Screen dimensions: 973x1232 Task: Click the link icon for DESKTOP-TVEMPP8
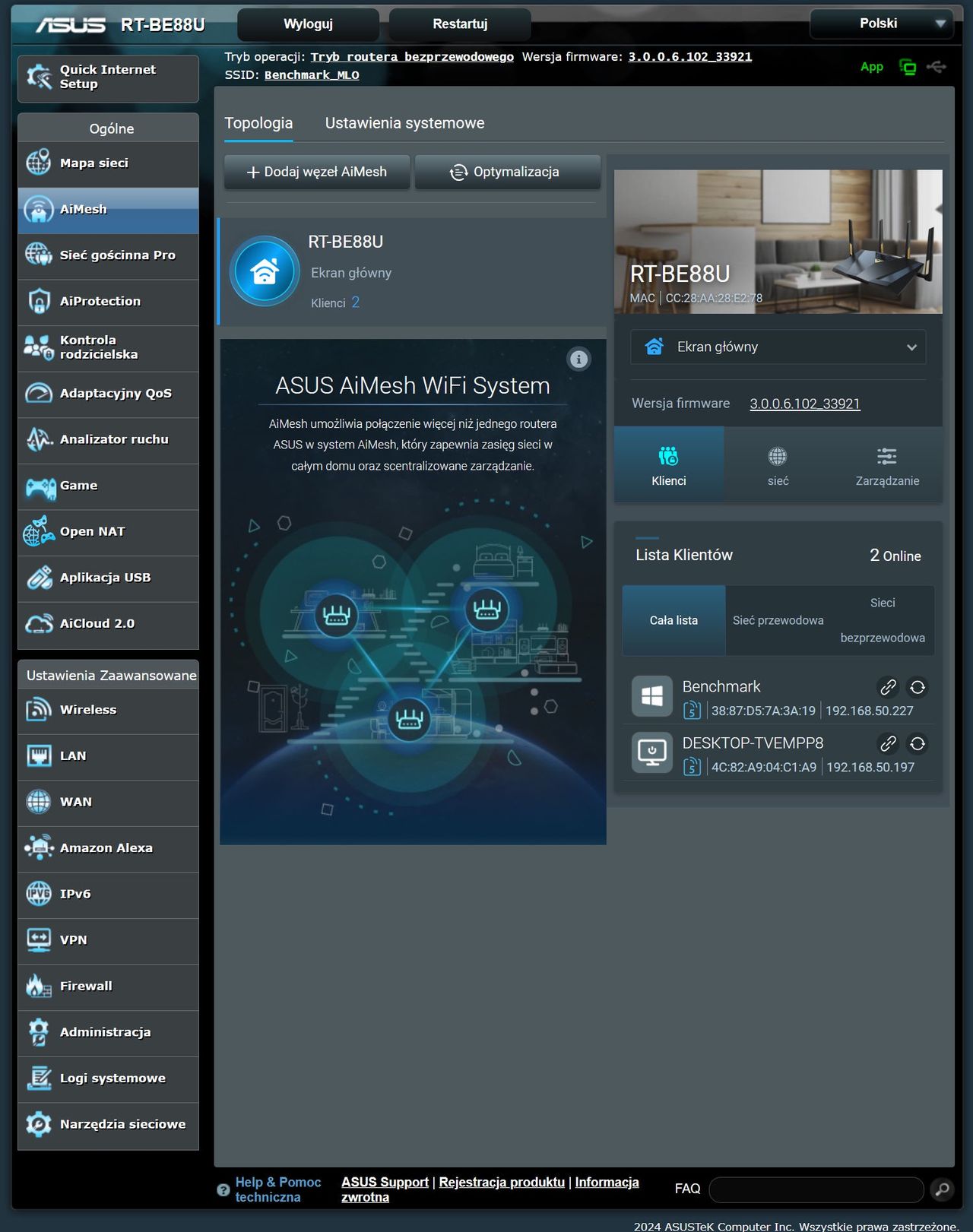click(888, 743)
